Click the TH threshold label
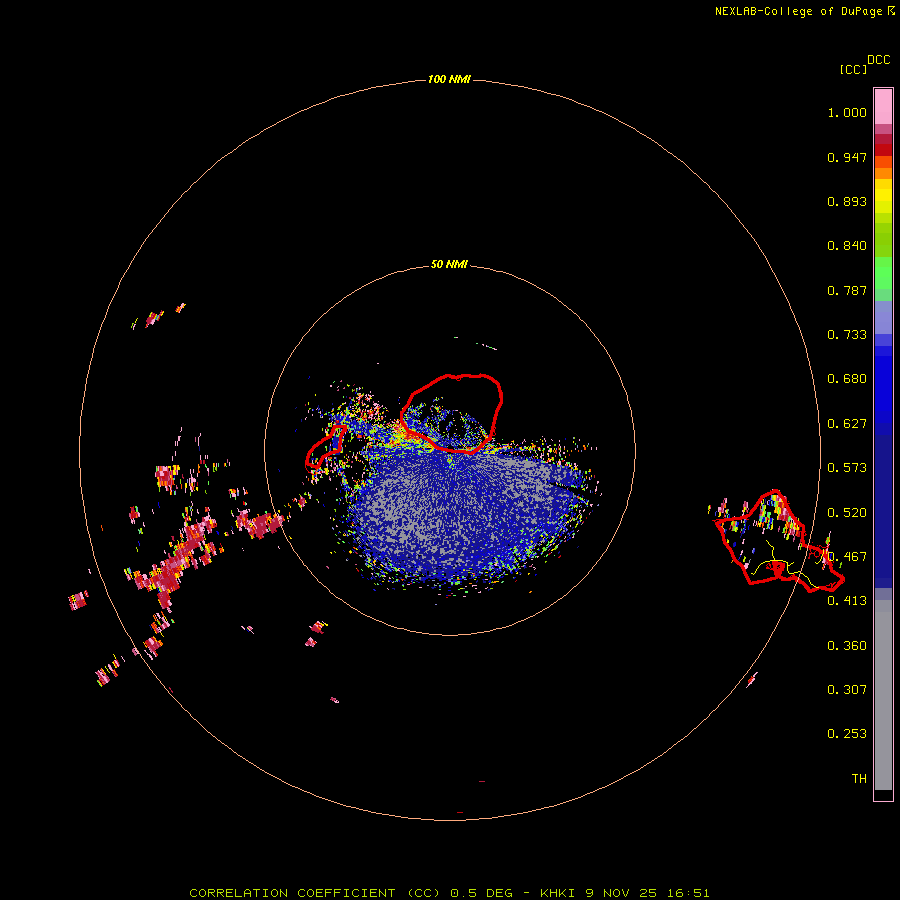The width and height of the screenshot is (900, 900). coord(859,779)
